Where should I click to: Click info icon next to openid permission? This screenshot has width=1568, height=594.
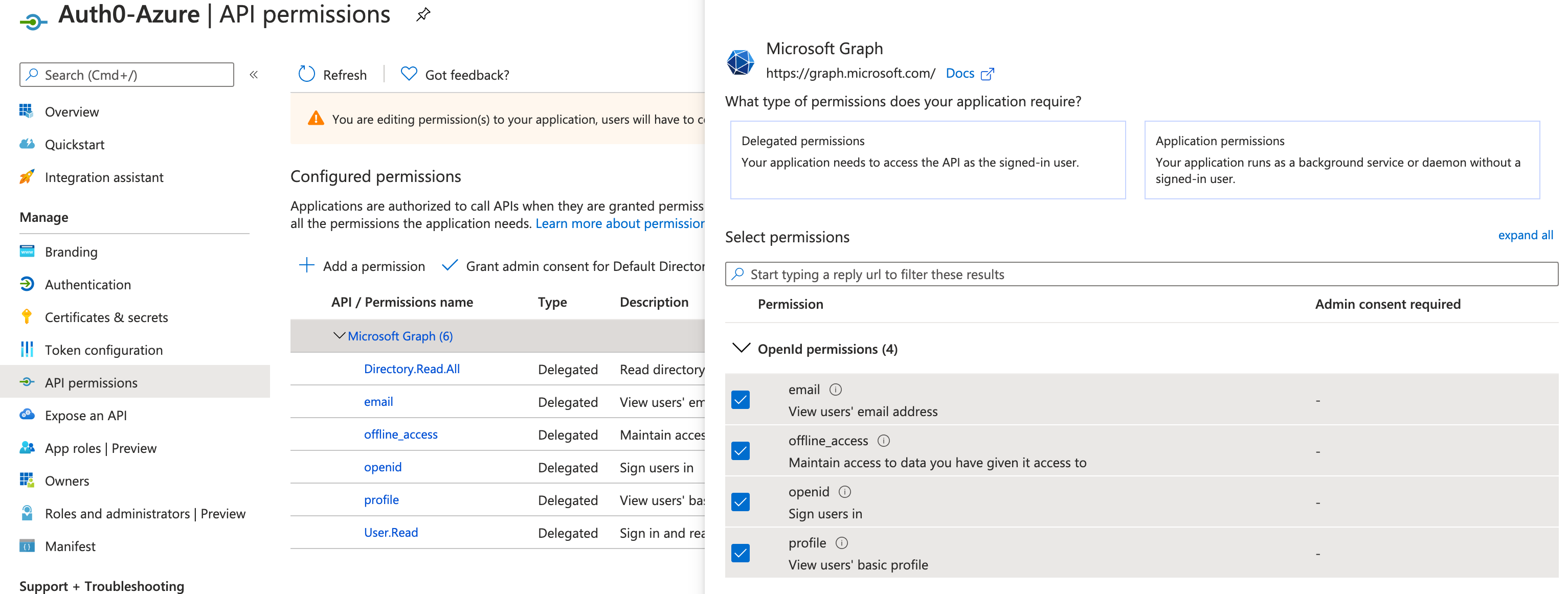845,492
